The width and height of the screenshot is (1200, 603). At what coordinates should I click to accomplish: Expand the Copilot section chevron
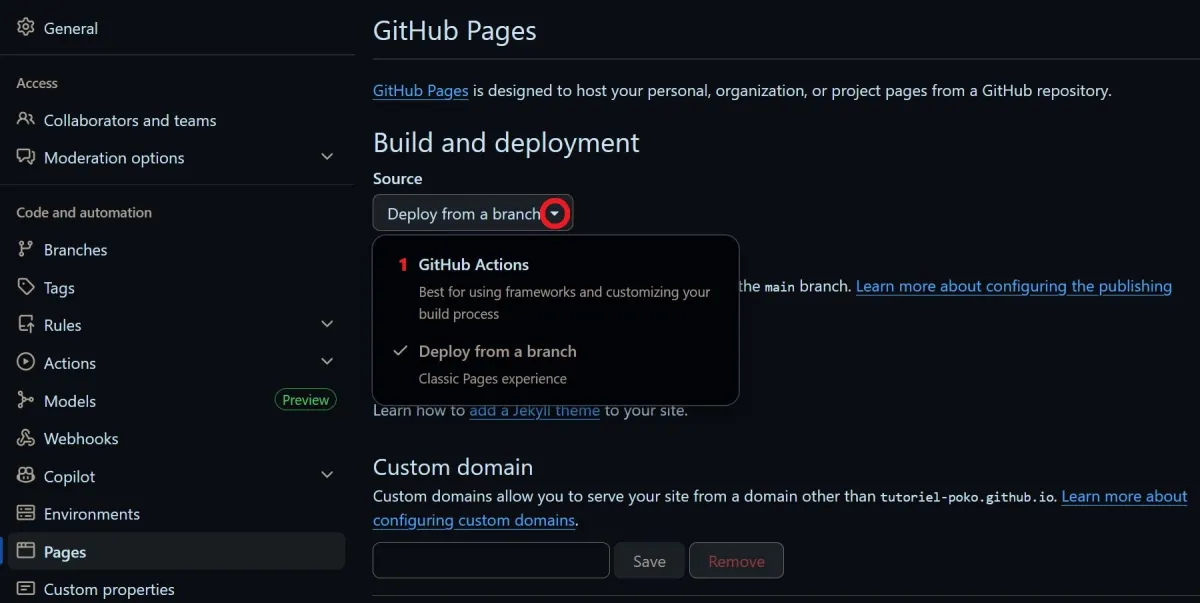327,477
